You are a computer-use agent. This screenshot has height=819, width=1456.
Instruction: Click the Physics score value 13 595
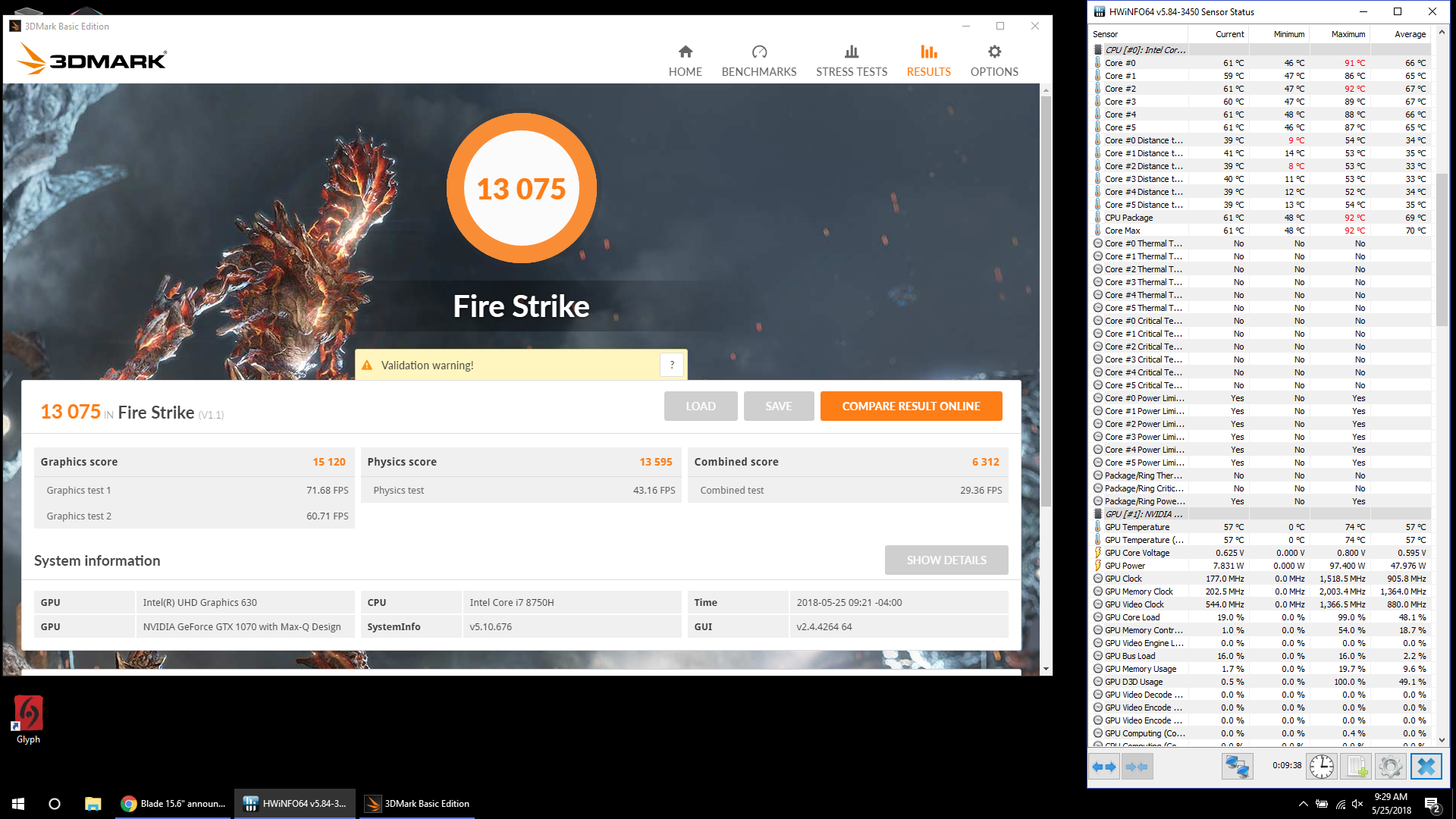click(655, 462)
